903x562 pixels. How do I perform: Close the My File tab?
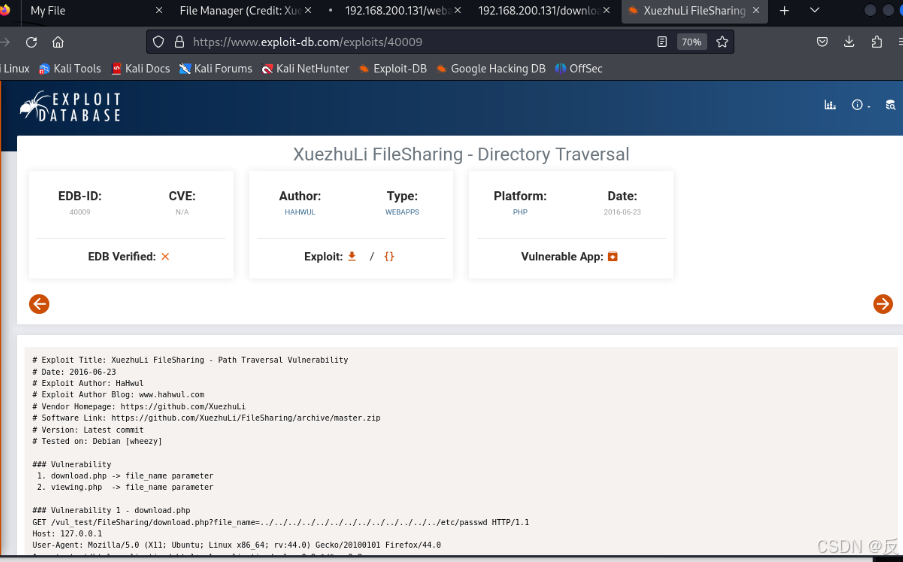(x=159, y=10)
